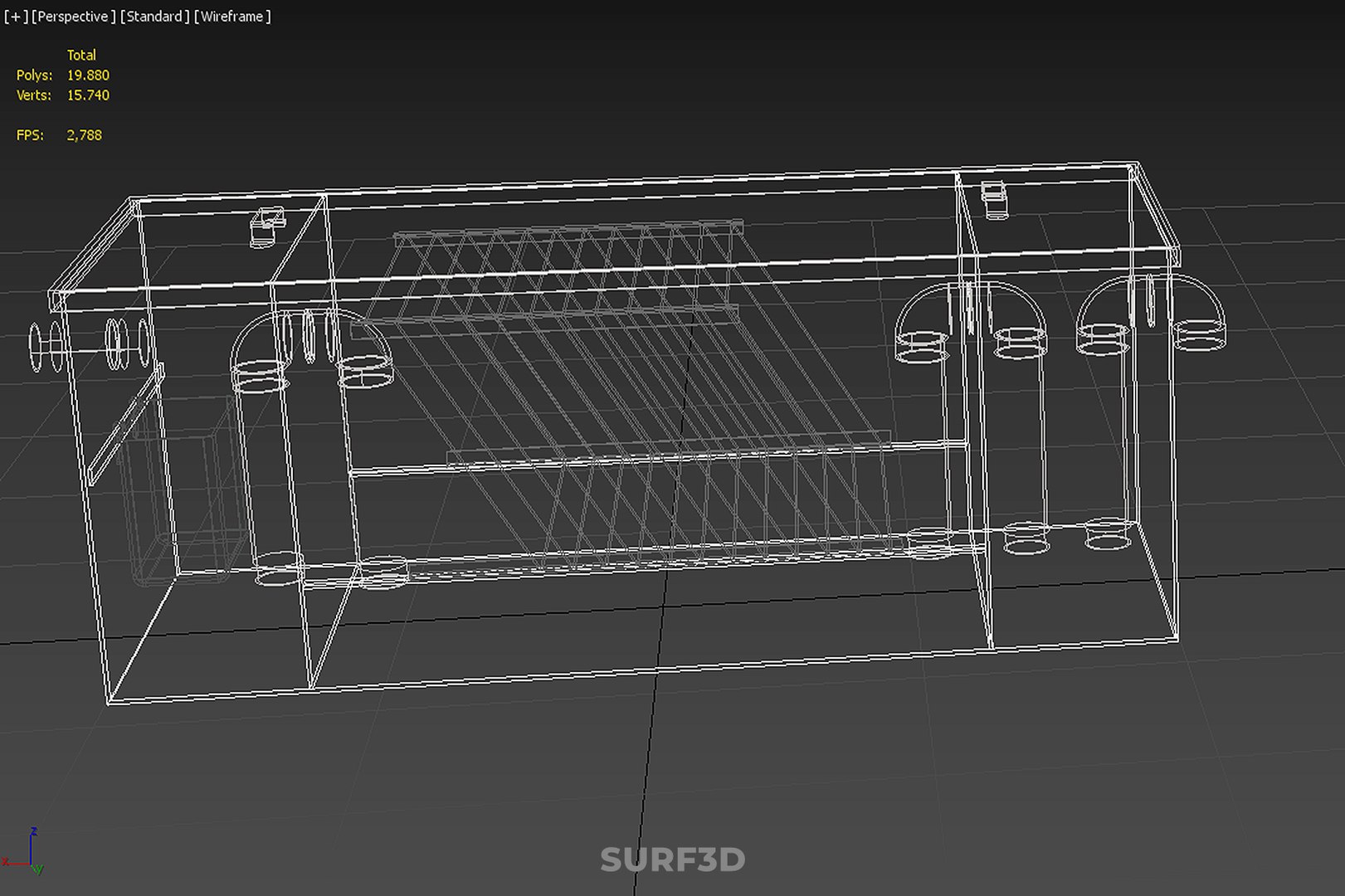Viewport: 1345px width, 896px height.
Task: Open the [+] viewport general menu
Action: coord(15,17)
